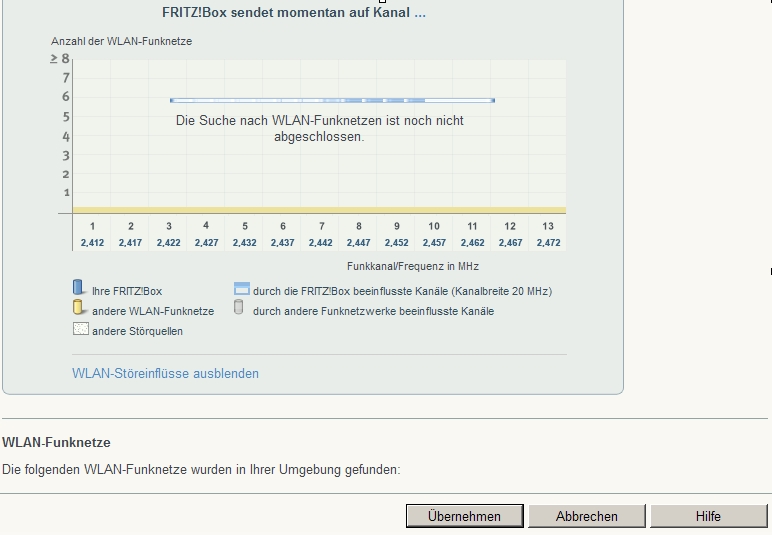The image size is (772, 535).
Task: Click the light-blue FRITZ!Box influenced channels legend icon
Action: point(242,288)
